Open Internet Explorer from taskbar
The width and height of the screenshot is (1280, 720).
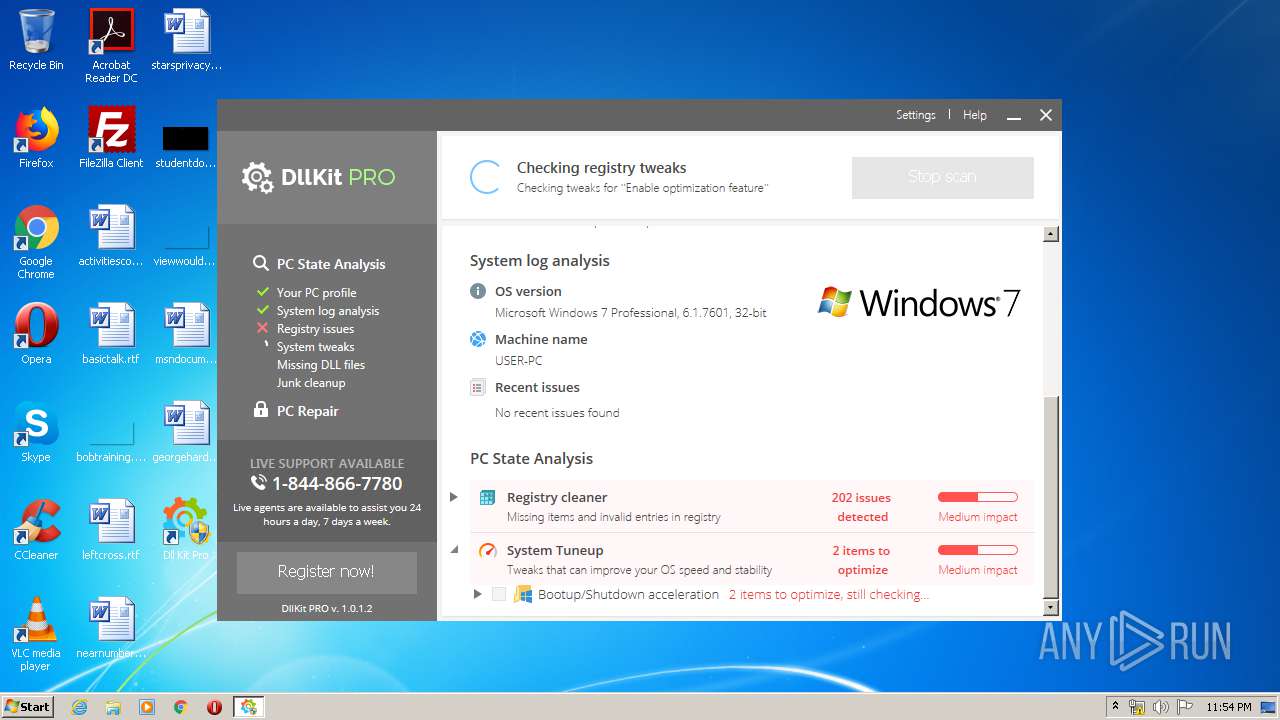[79, 707]
